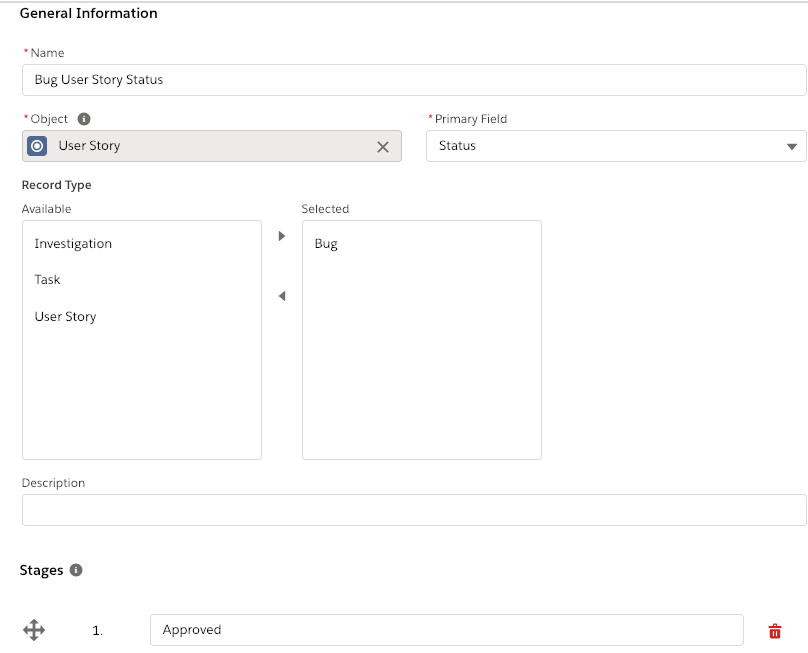Open the Primary Field dropdown arrow
Screen dimensions: 808x653
[792, 147]
